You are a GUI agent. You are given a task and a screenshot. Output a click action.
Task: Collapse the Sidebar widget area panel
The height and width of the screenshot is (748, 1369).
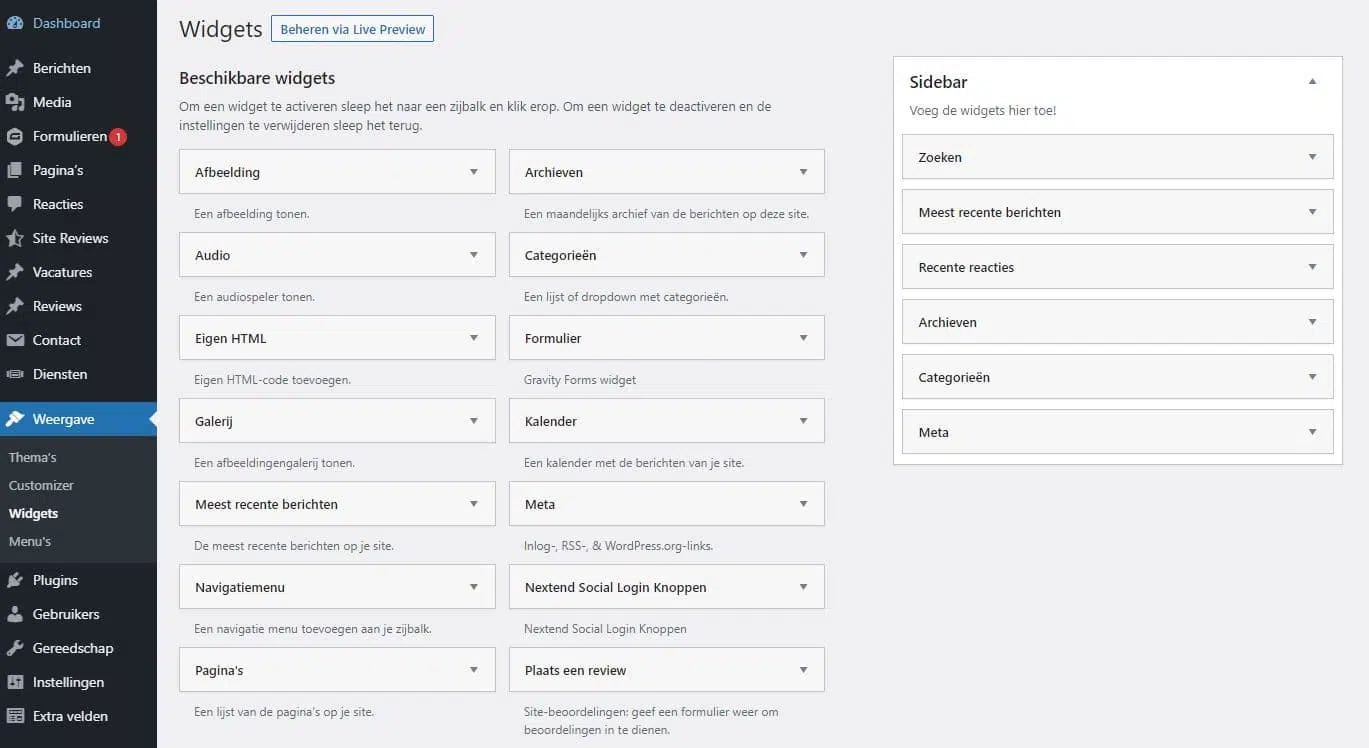[x=1312, y=82]
